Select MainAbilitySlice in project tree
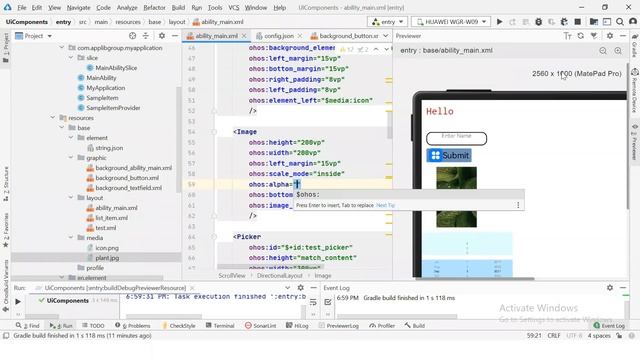640x360 pixels. (x=116, y=68)
